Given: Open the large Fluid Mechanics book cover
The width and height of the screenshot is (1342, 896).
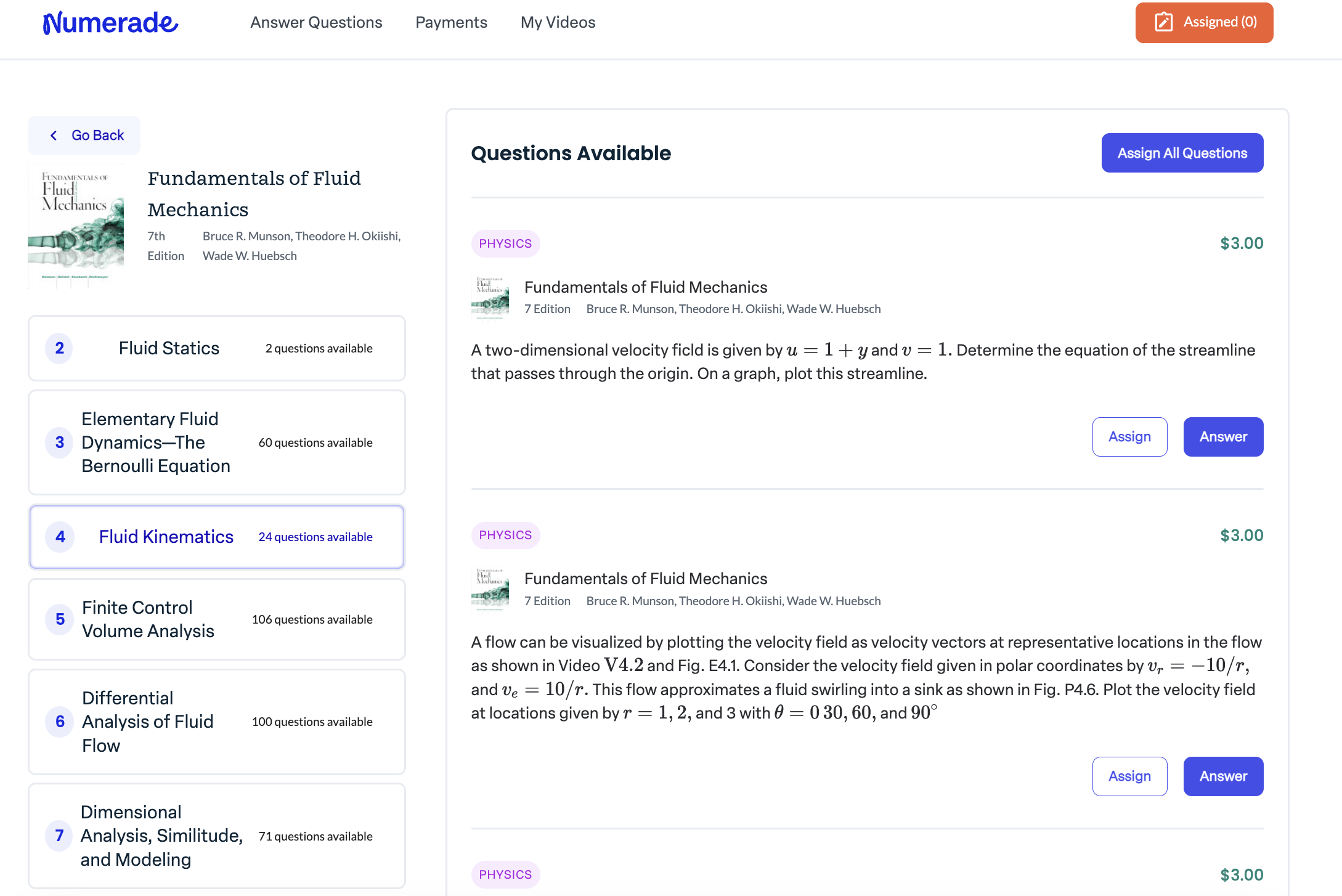Looking at the screenshot, I should point(76,226).
